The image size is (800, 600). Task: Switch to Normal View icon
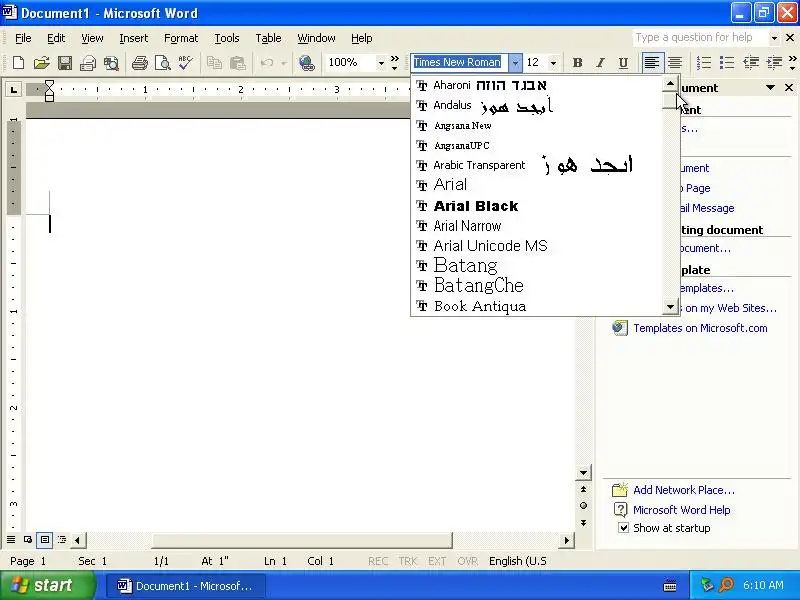click(x=11, y=539)
